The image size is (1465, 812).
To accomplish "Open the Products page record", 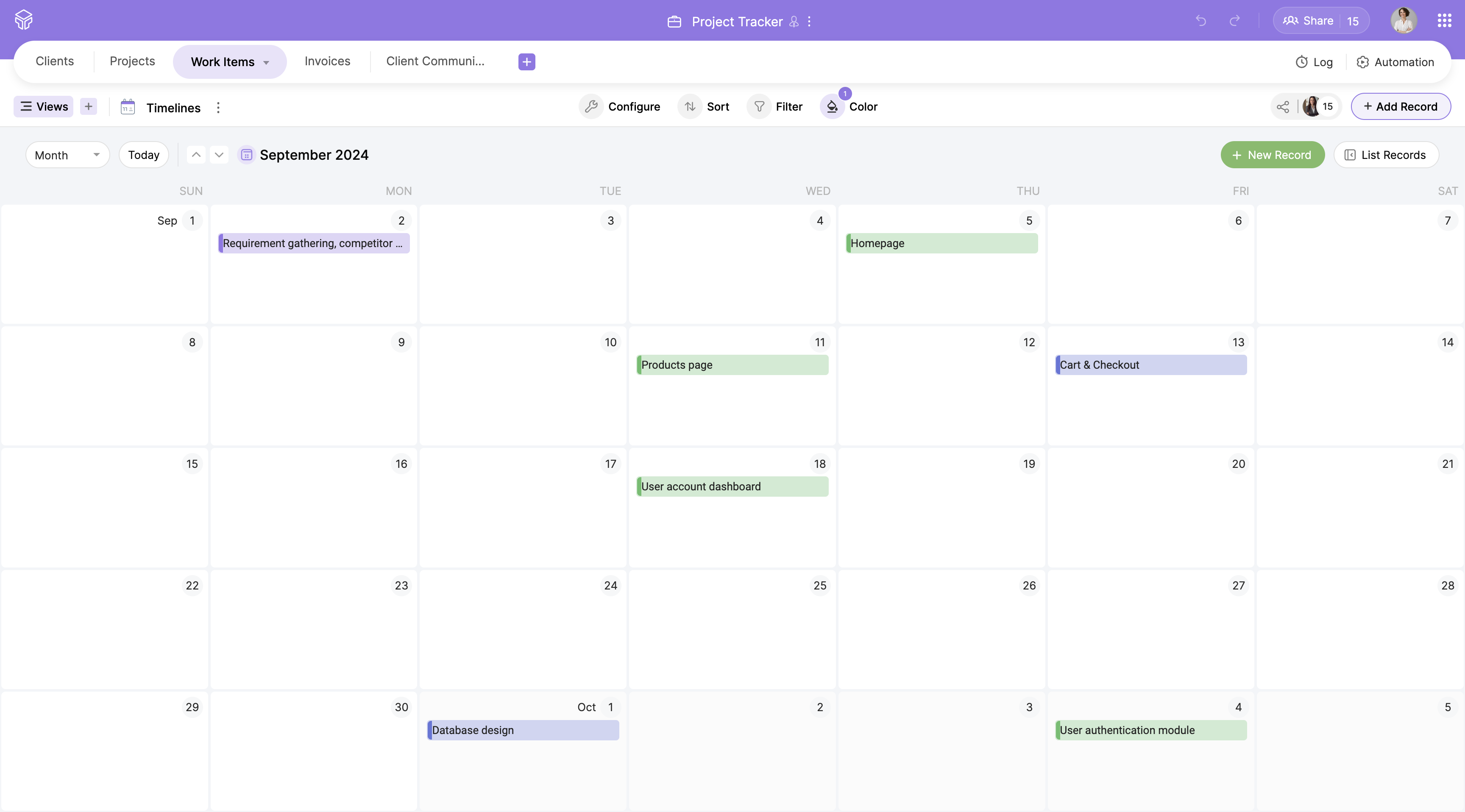I will 732,365.
